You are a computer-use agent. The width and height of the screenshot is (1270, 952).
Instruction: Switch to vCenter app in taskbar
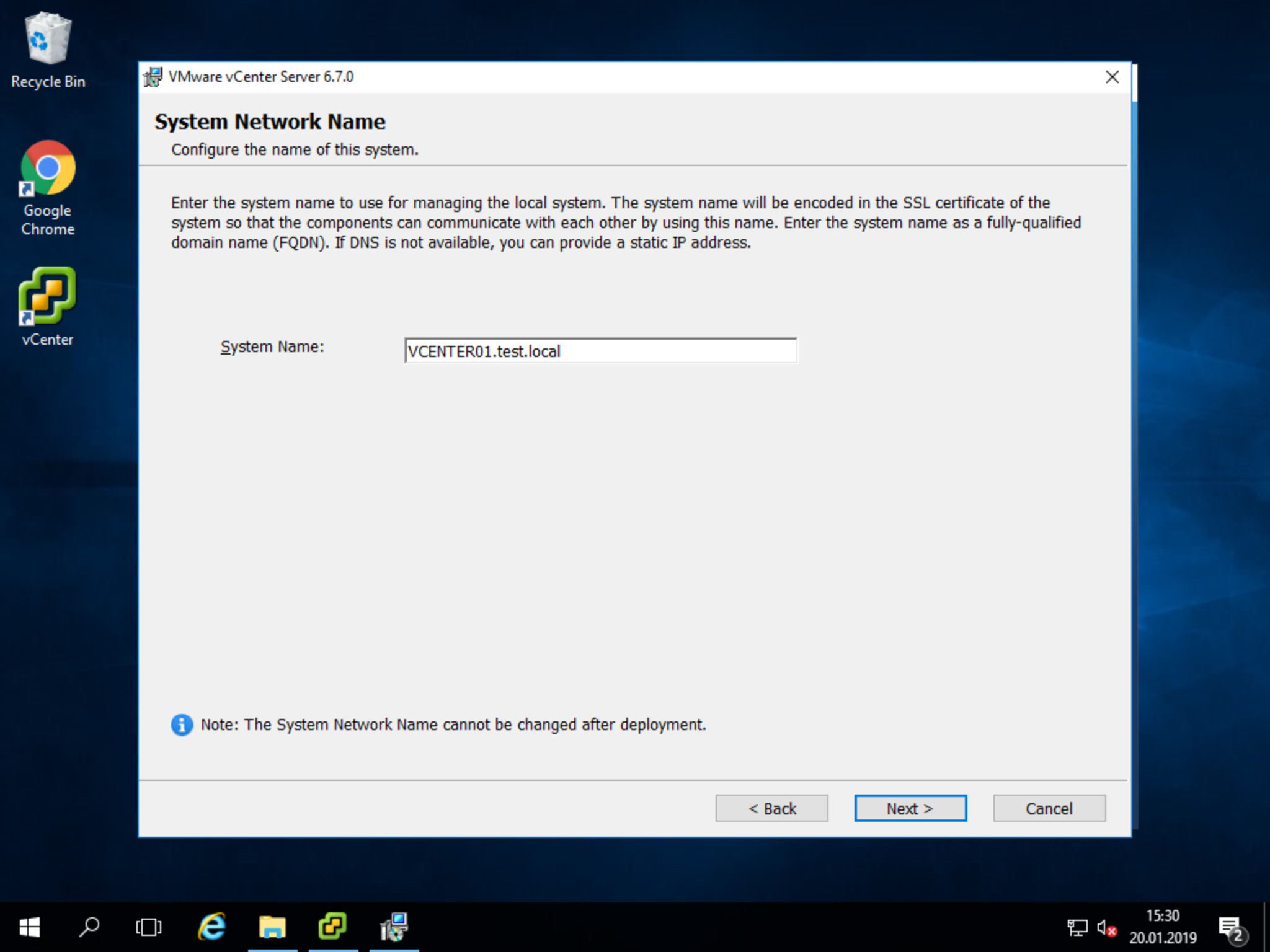pos(333,927)
